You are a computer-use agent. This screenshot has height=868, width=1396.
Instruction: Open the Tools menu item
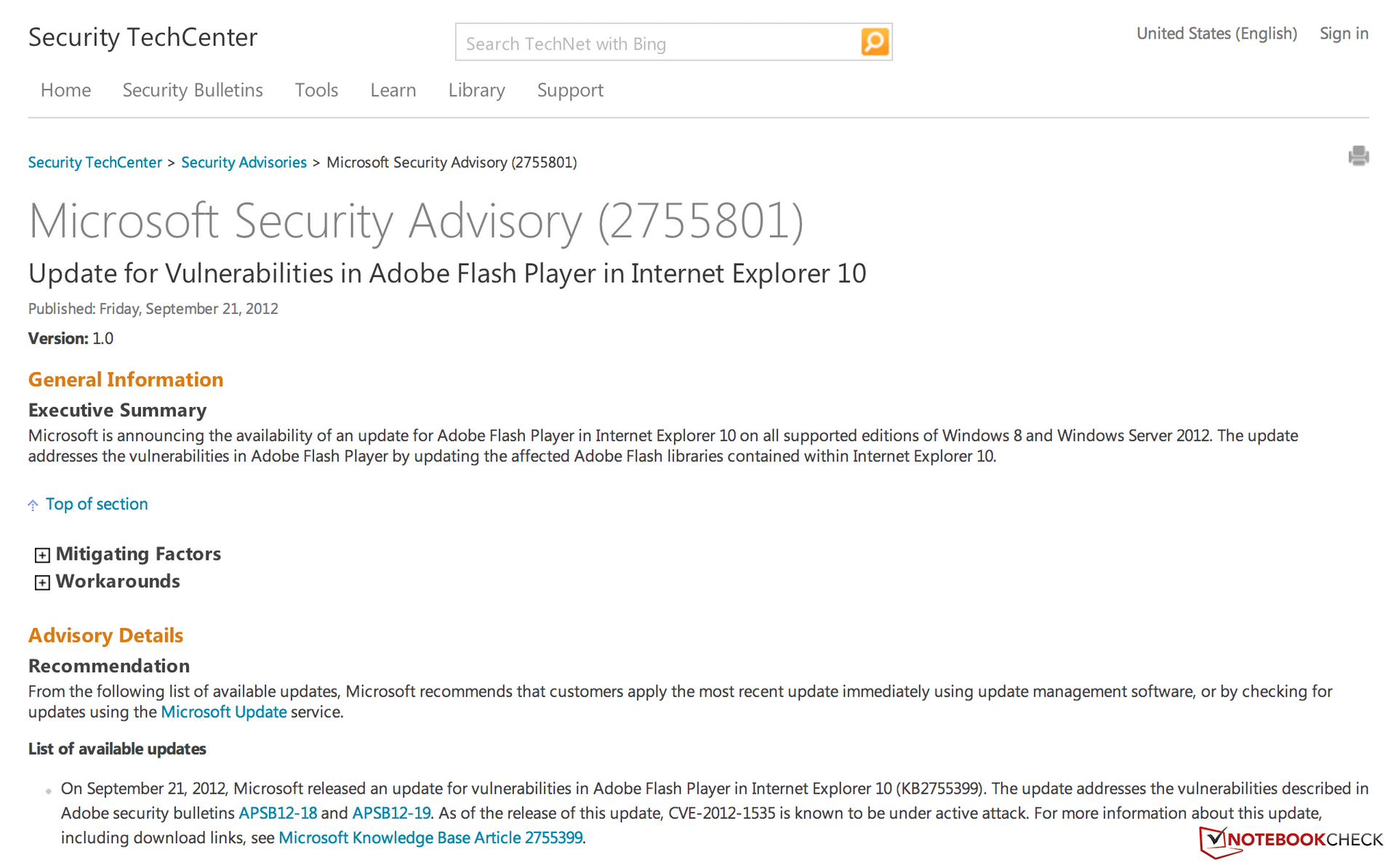pos(316,90)
